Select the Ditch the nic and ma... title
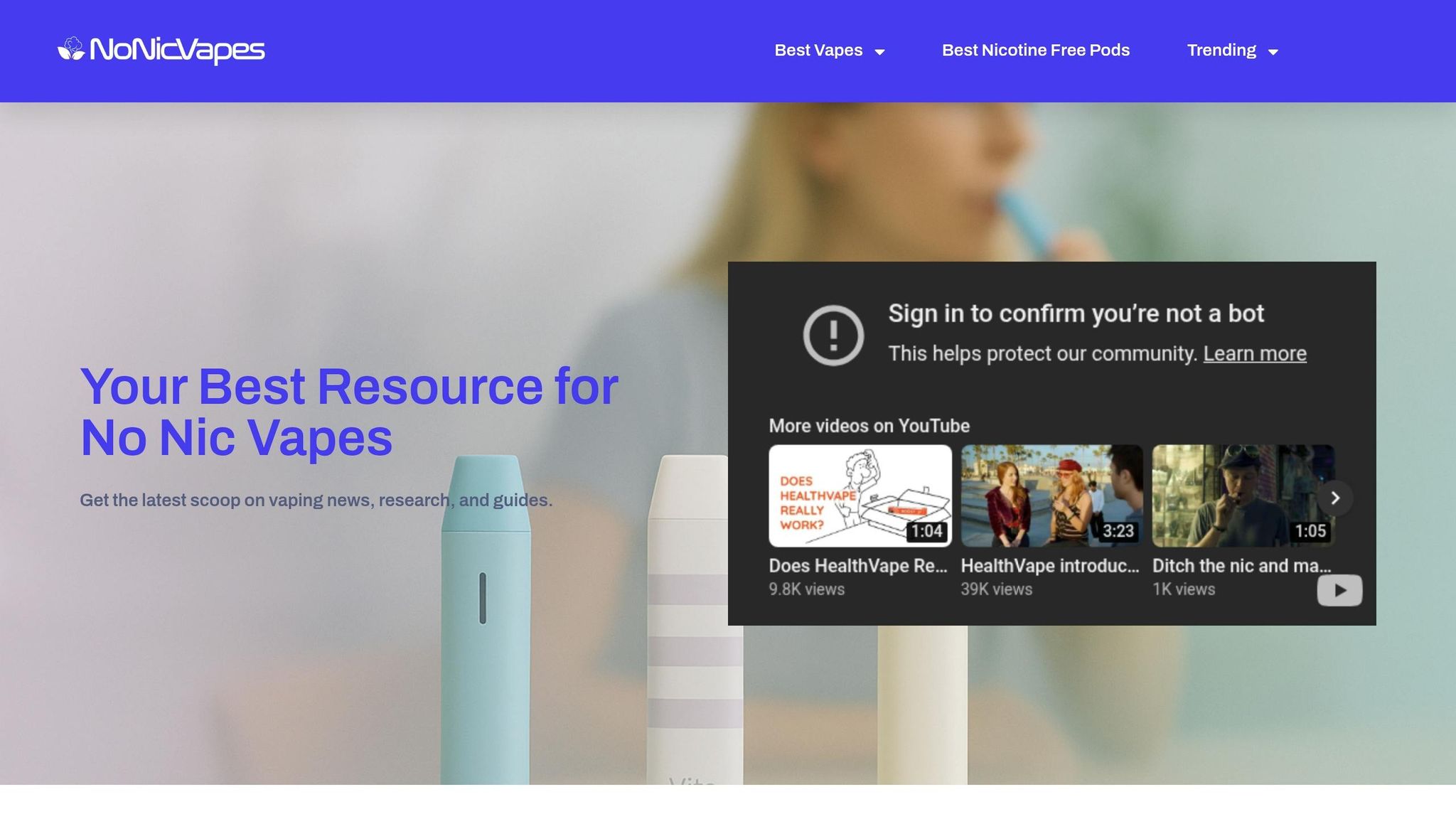The width and height of the screenshot is (1456, 819). tap(1242, 566)
